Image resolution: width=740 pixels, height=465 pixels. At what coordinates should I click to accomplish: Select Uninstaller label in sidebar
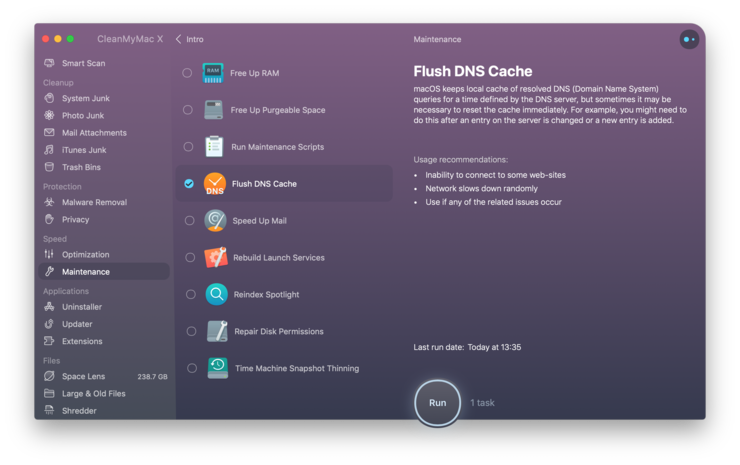(x=82, y=307)
